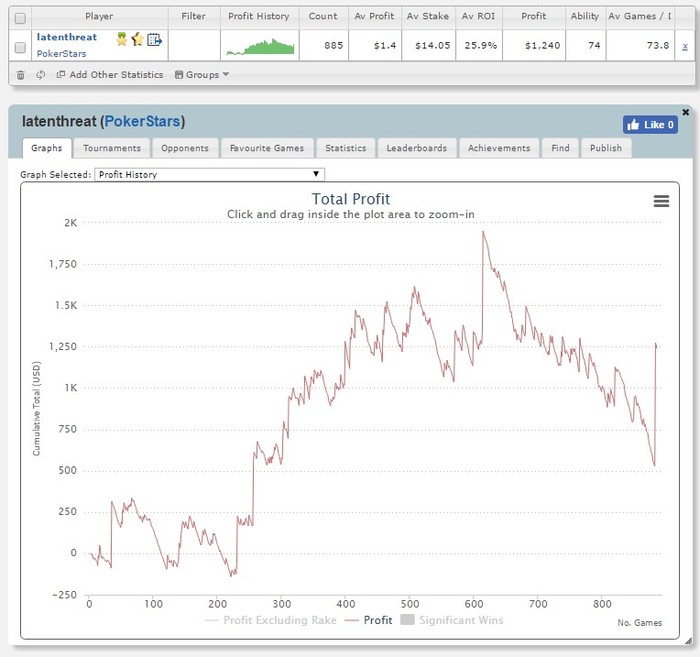
Task: Toggle Significant Wins legend series
Action: pyautogui.click(x=452, y=620)
